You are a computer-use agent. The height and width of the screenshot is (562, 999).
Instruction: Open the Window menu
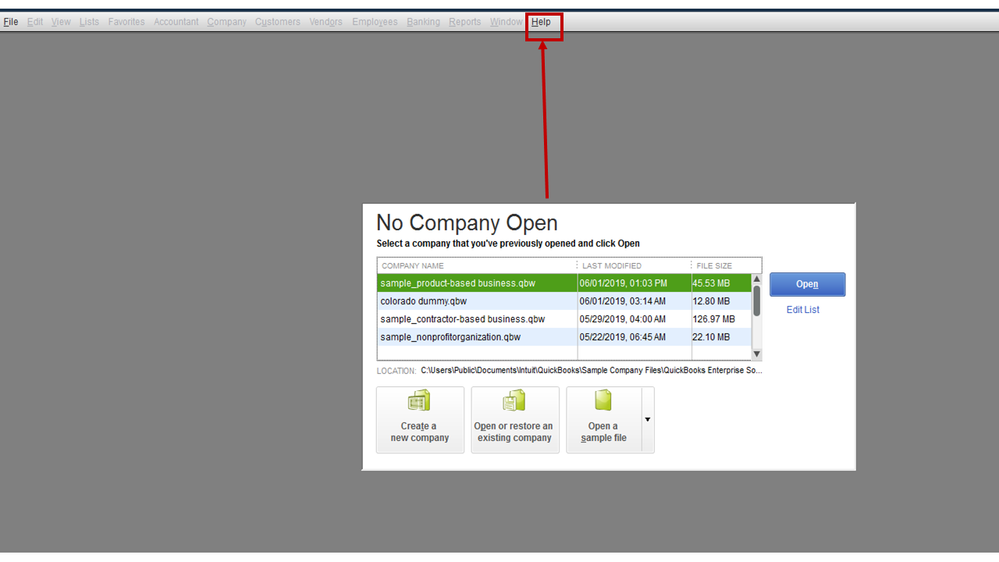506,22
